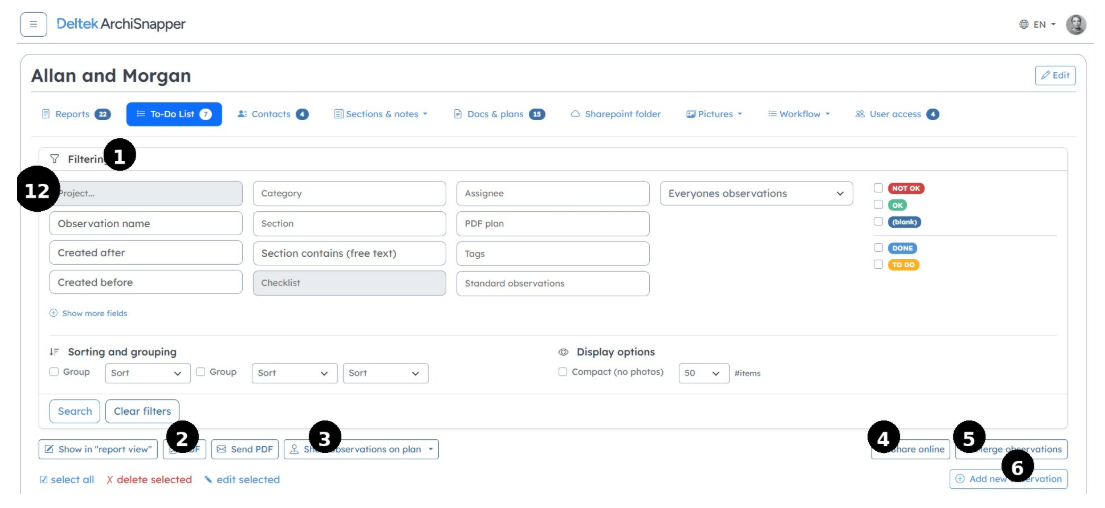
Task: Click the Checklist filter field
Action: [350, 283]
